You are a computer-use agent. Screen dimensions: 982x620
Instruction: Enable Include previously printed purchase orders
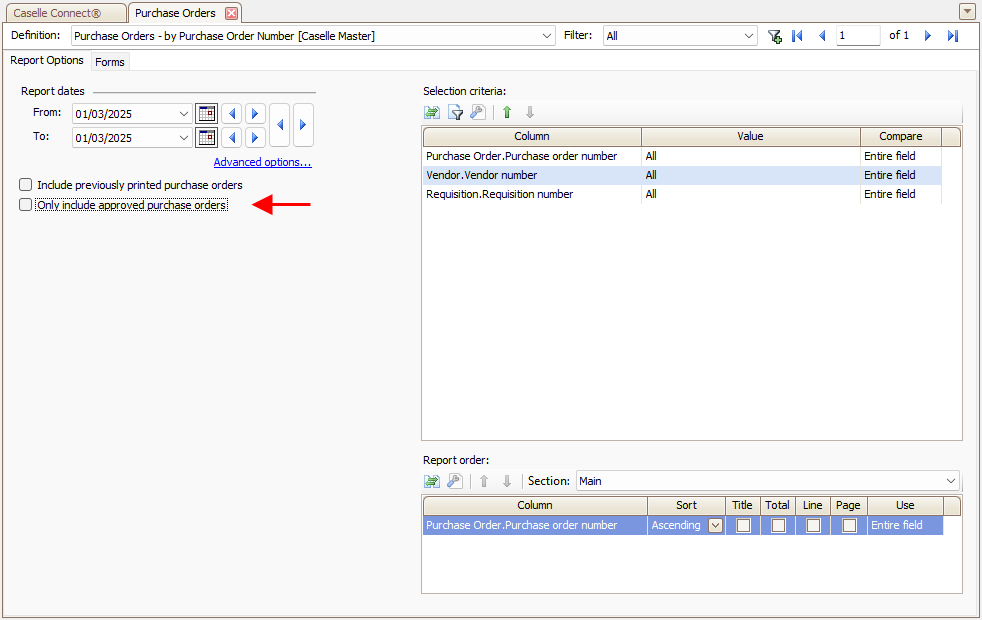tap(26, 185)
